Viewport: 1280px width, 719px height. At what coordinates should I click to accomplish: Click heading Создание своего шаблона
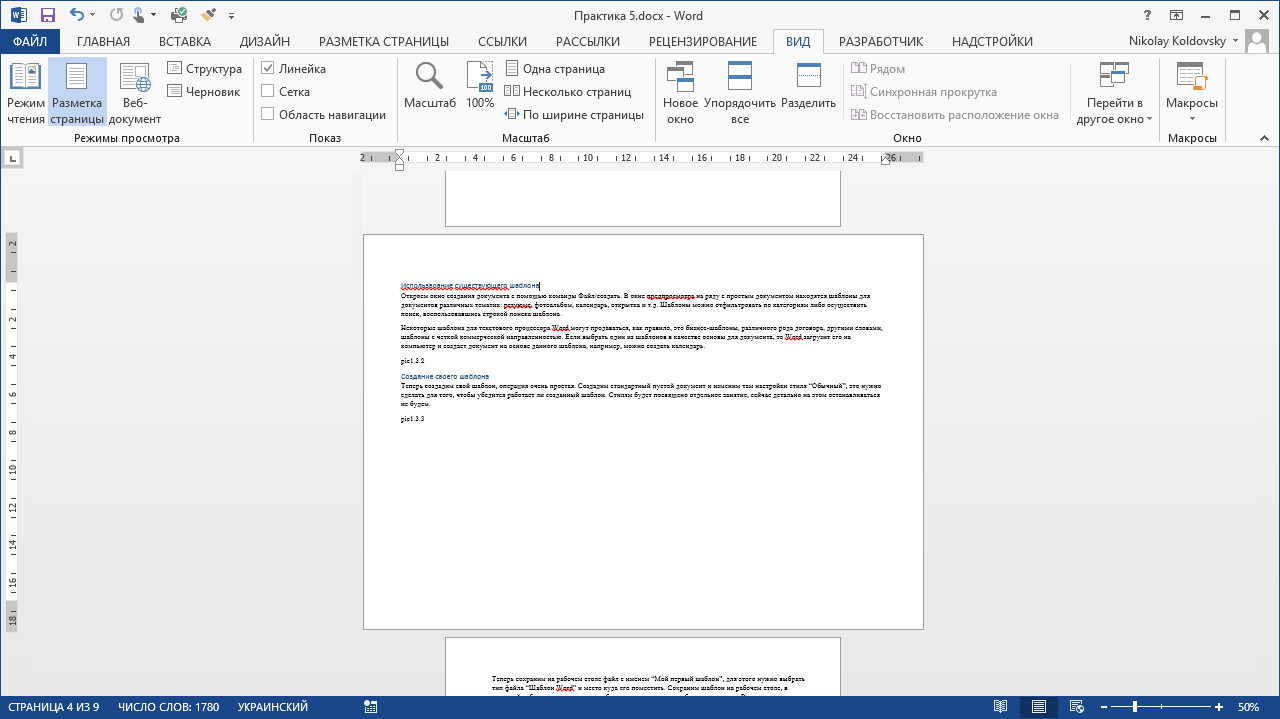[445, 377]
